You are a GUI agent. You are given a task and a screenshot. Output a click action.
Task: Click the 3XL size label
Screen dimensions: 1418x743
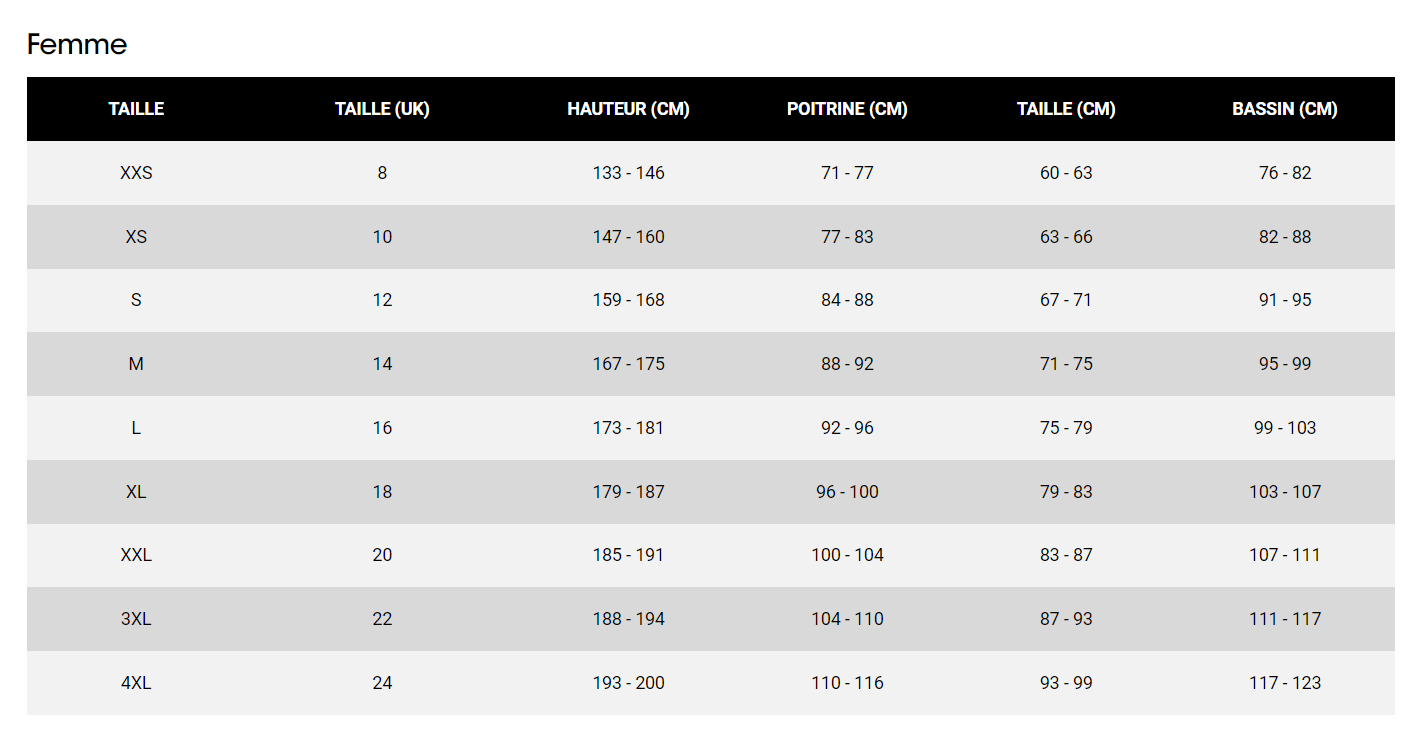tap(136, 619)
